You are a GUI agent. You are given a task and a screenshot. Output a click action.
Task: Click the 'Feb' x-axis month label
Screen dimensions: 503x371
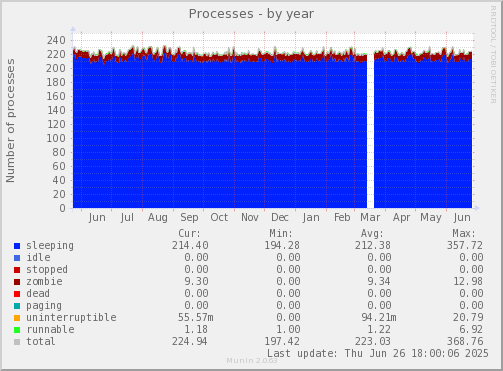(x=342, y=218)
